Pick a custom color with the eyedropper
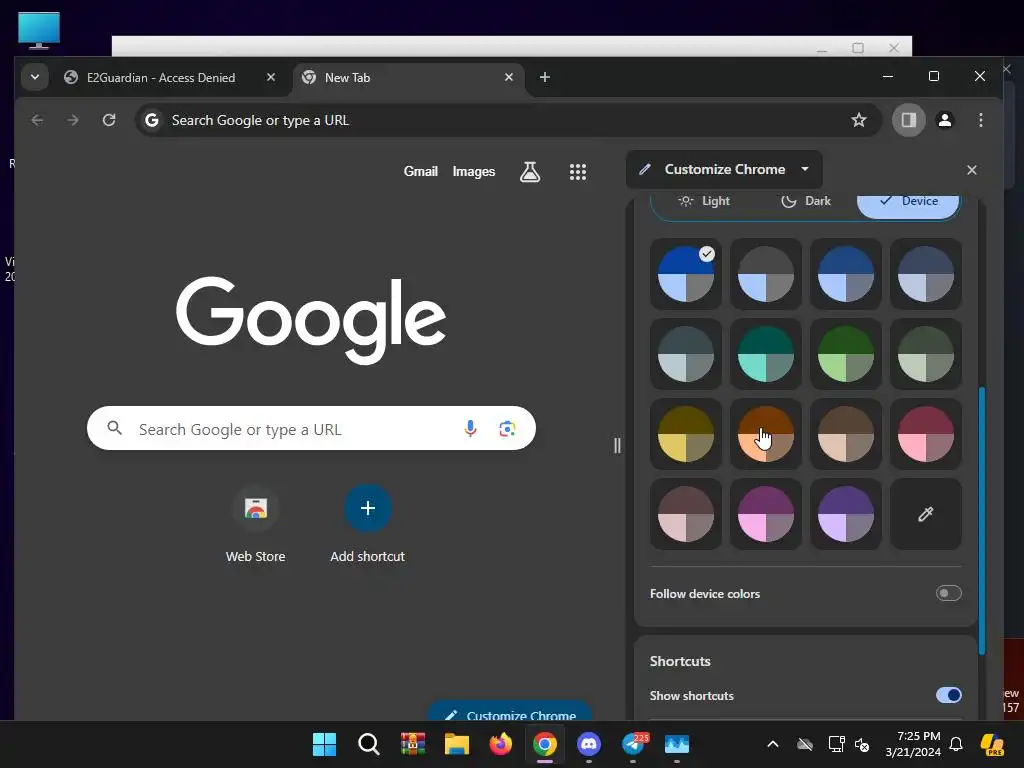This screenshot has height=768, width=1024. point(925,515)
